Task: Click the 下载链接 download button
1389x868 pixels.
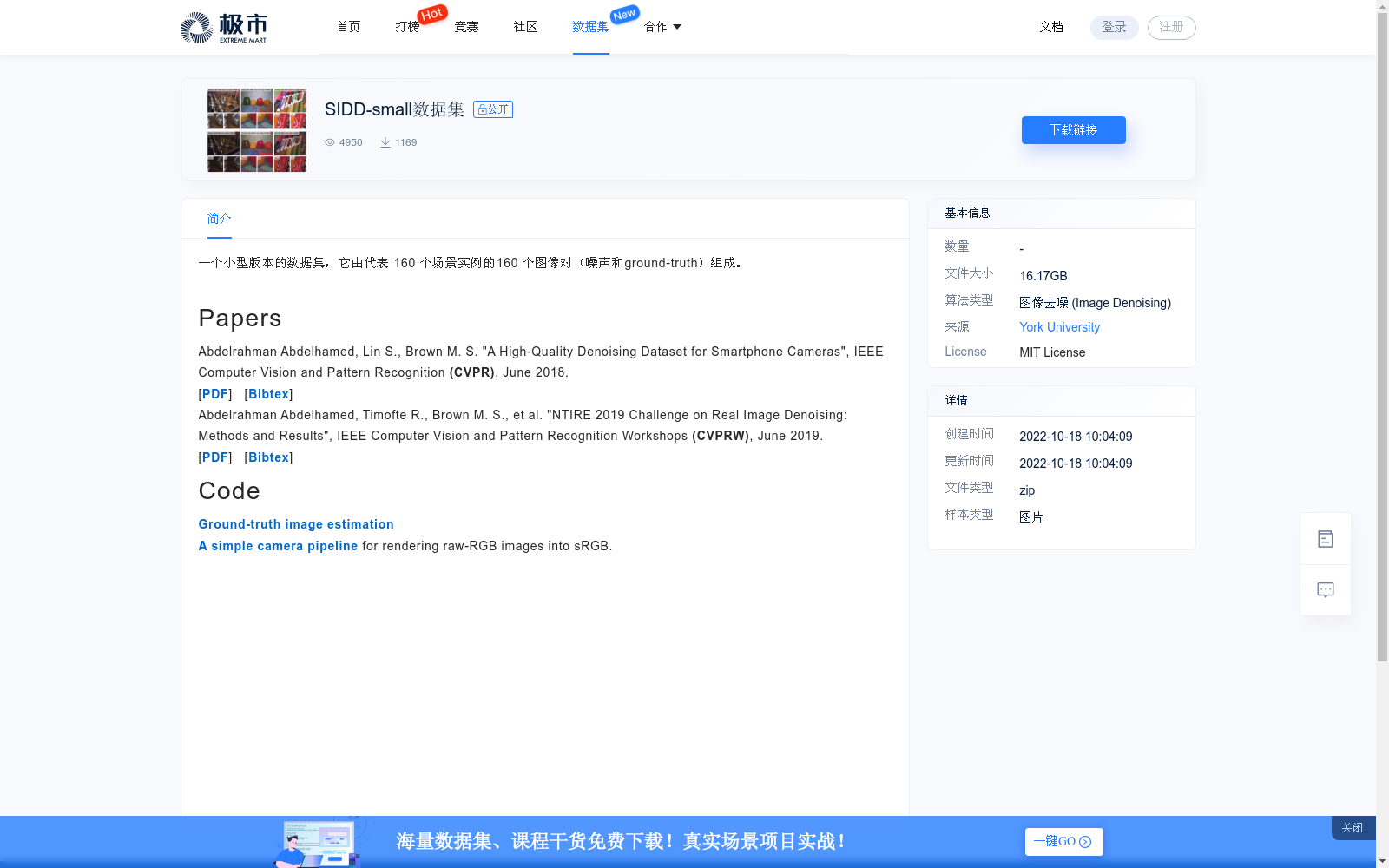Action: [x=1073, y=130]
